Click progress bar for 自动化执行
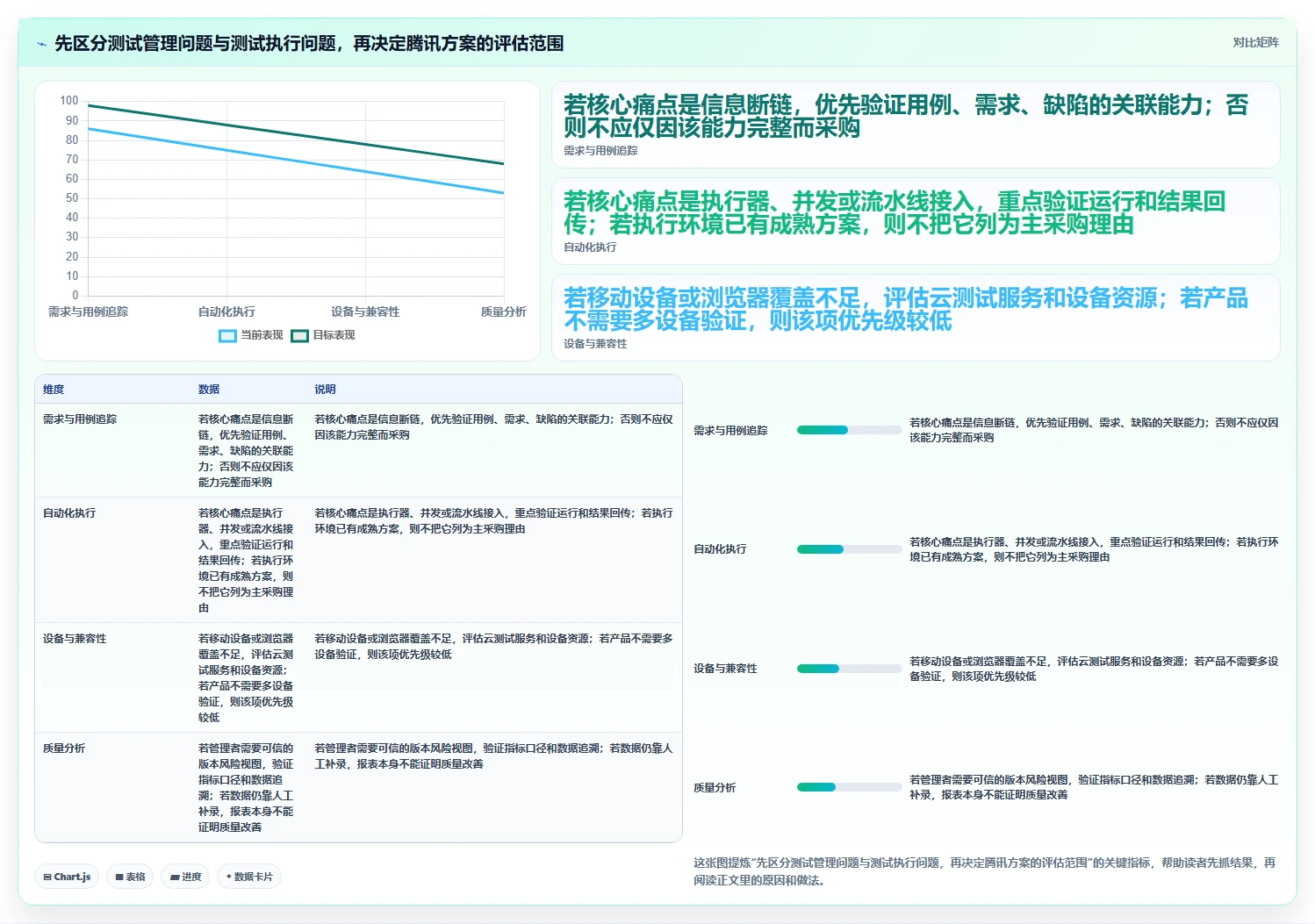Screen dimensions: 1315x924 point(849,549)
